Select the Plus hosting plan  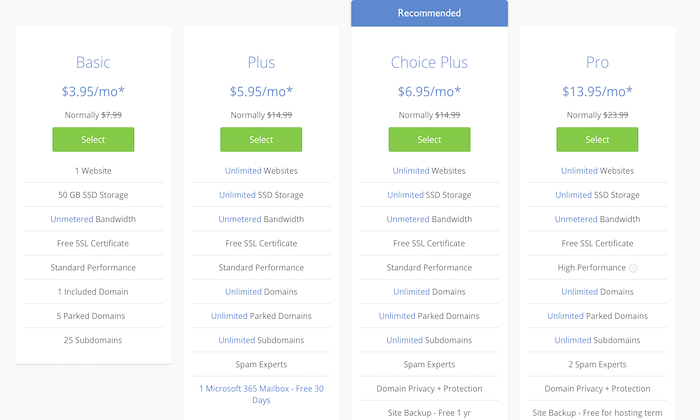point(261,139)
